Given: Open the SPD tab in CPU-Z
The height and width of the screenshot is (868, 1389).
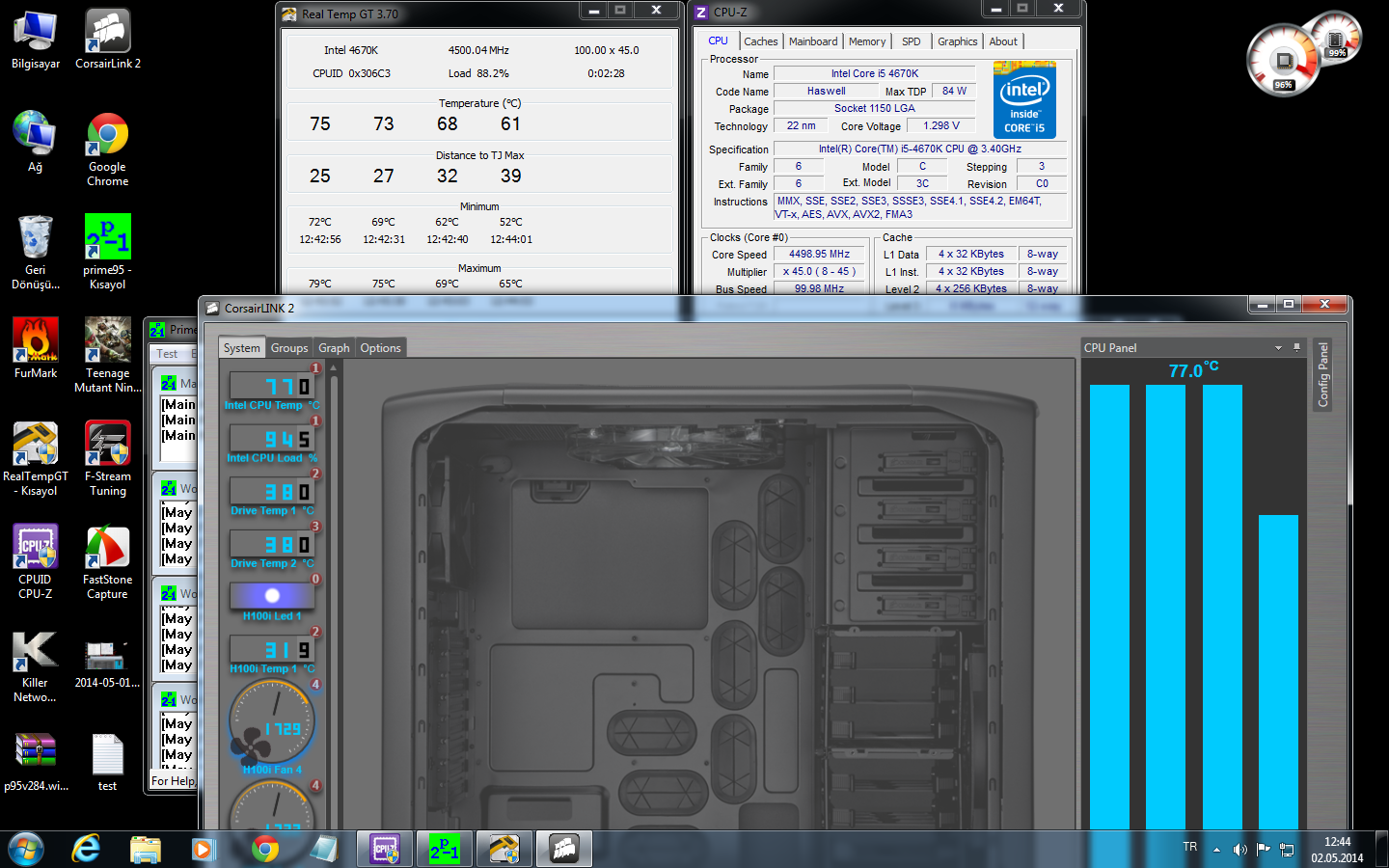Looking at the screenshot, I should (912, 41).
